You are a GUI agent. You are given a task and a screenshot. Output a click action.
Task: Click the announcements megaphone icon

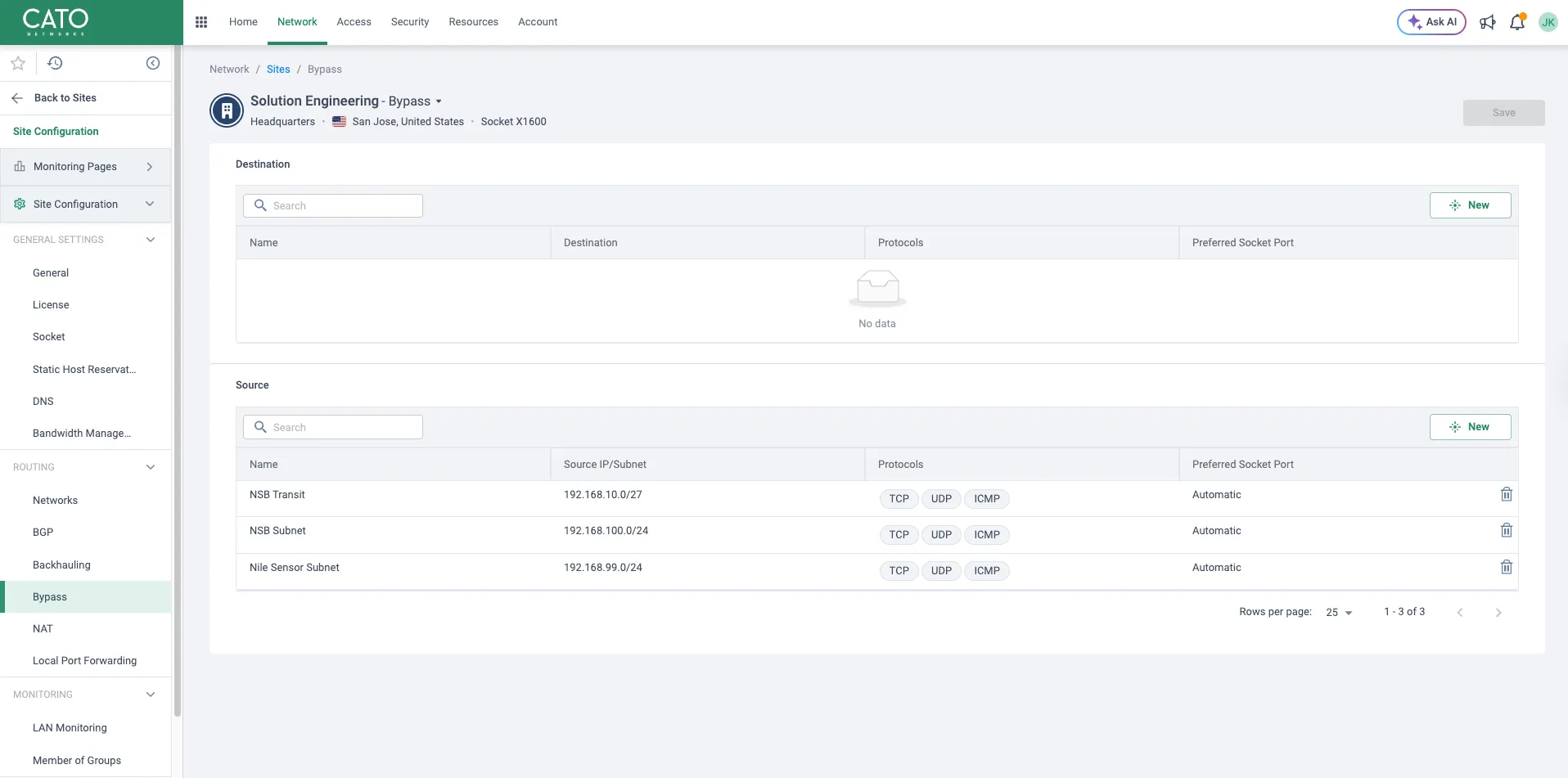tap(1488, 22)
